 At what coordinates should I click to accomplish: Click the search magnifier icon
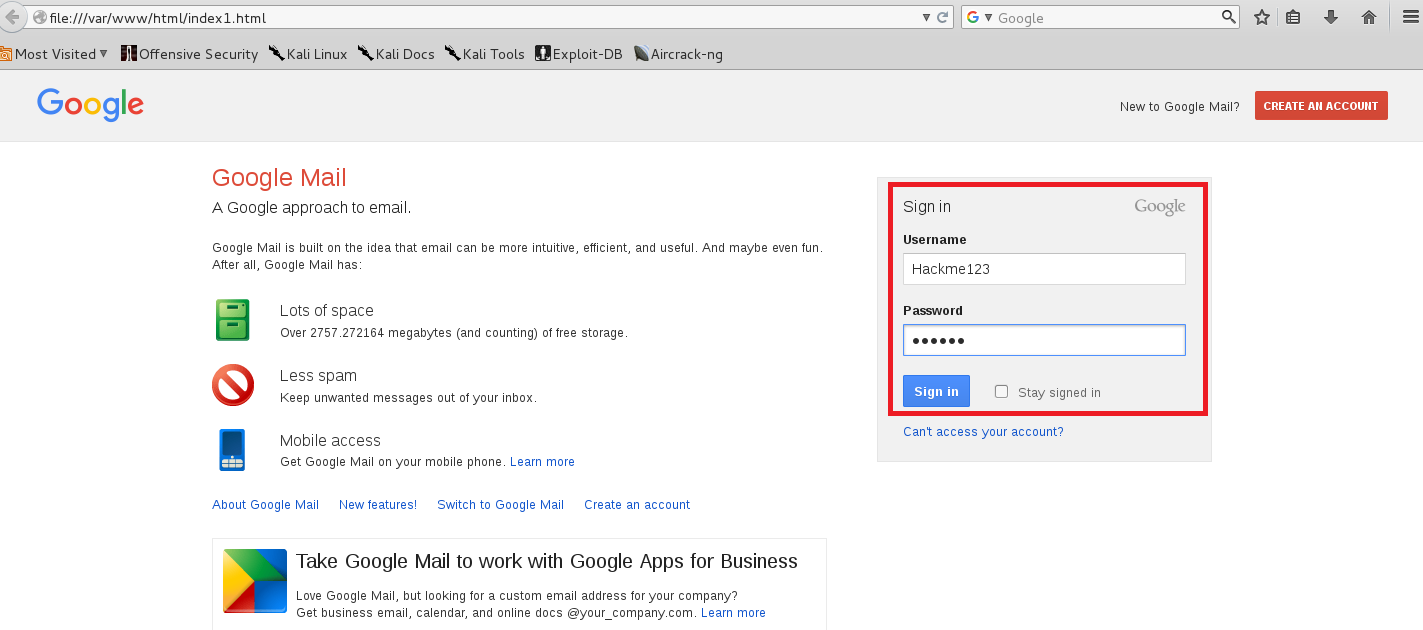pos(1229,17)
